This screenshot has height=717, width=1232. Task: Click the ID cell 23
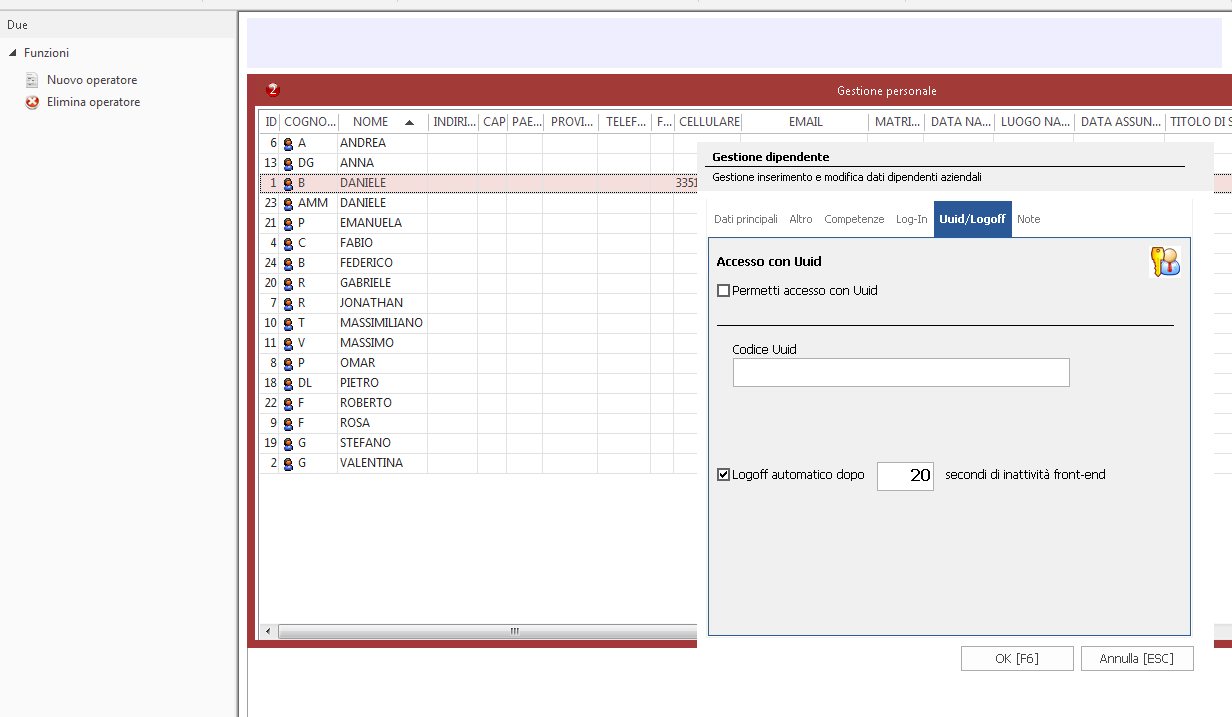coord(270,203)
